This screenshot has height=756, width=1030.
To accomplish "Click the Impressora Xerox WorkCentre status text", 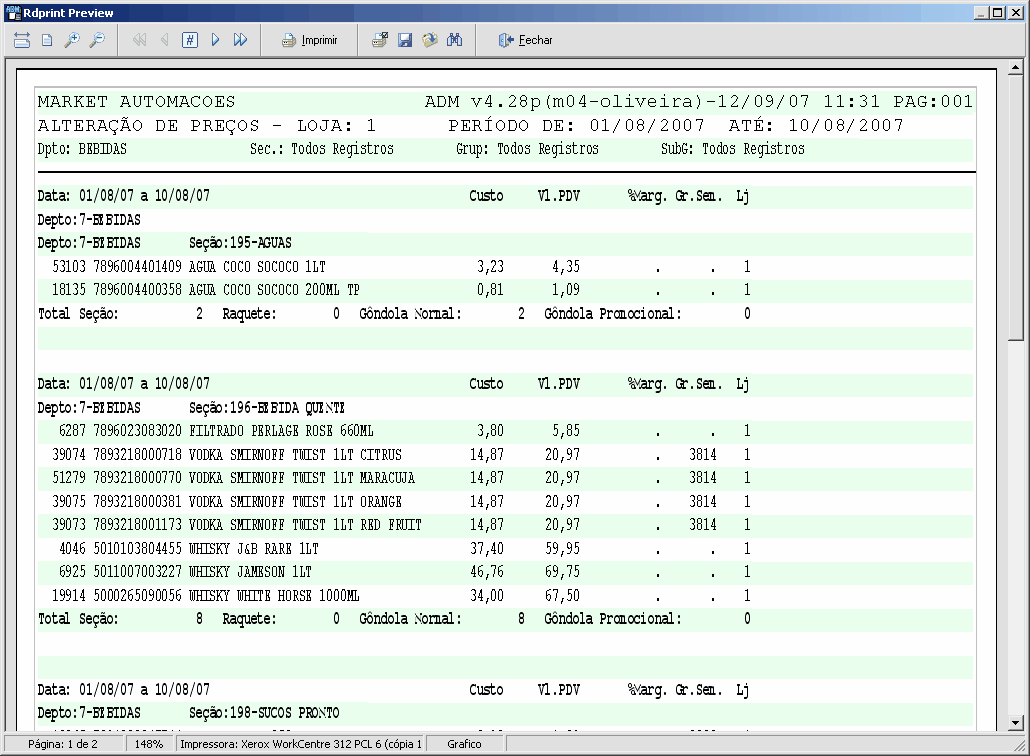I will point(301,744).
